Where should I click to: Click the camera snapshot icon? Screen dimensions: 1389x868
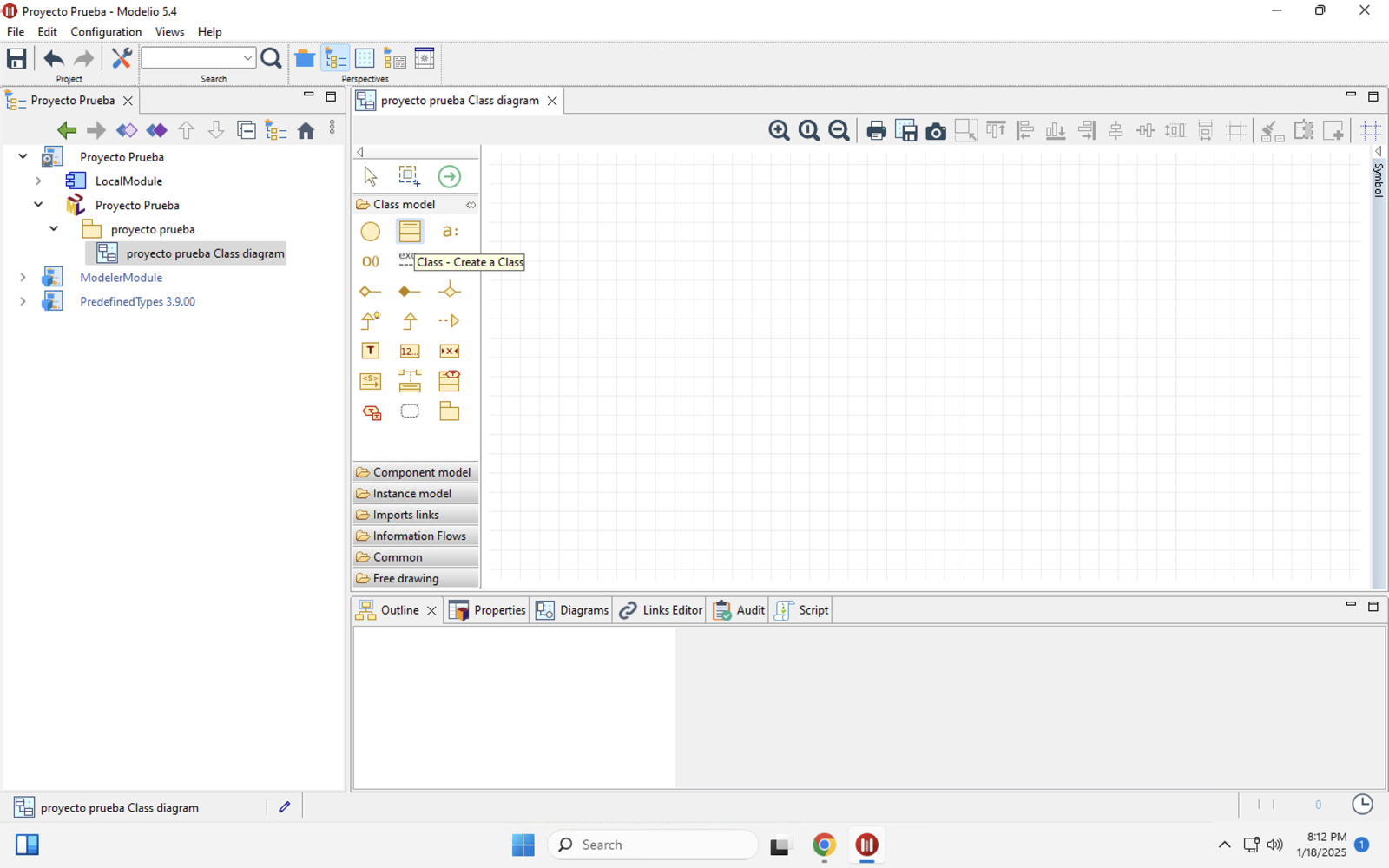click(x=936, y=131)
